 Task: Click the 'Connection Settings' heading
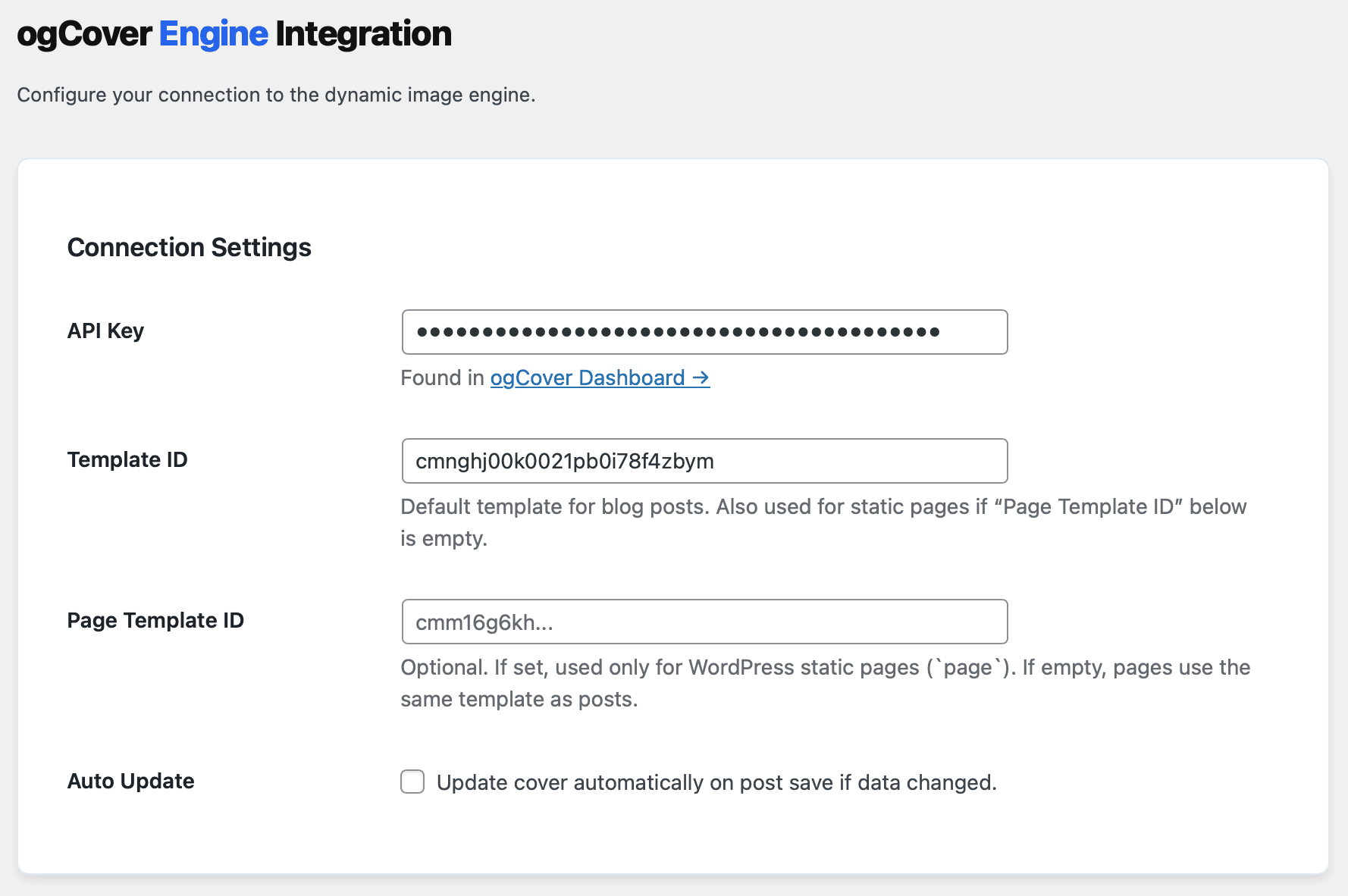(x=190, y=247)
